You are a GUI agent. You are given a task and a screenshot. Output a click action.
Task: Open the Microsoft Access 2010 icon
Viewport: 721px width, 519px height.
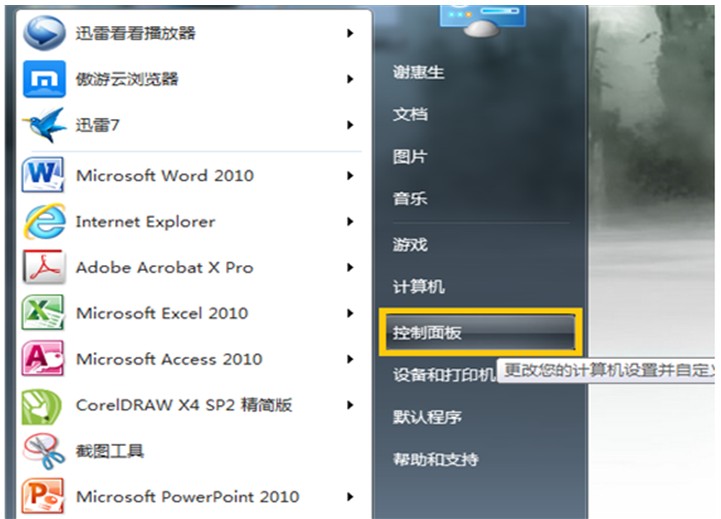(43, 359)
